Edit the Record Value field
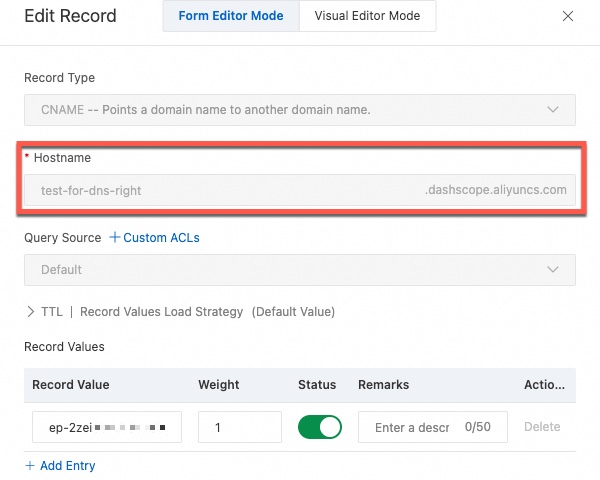 pos(106,427)
